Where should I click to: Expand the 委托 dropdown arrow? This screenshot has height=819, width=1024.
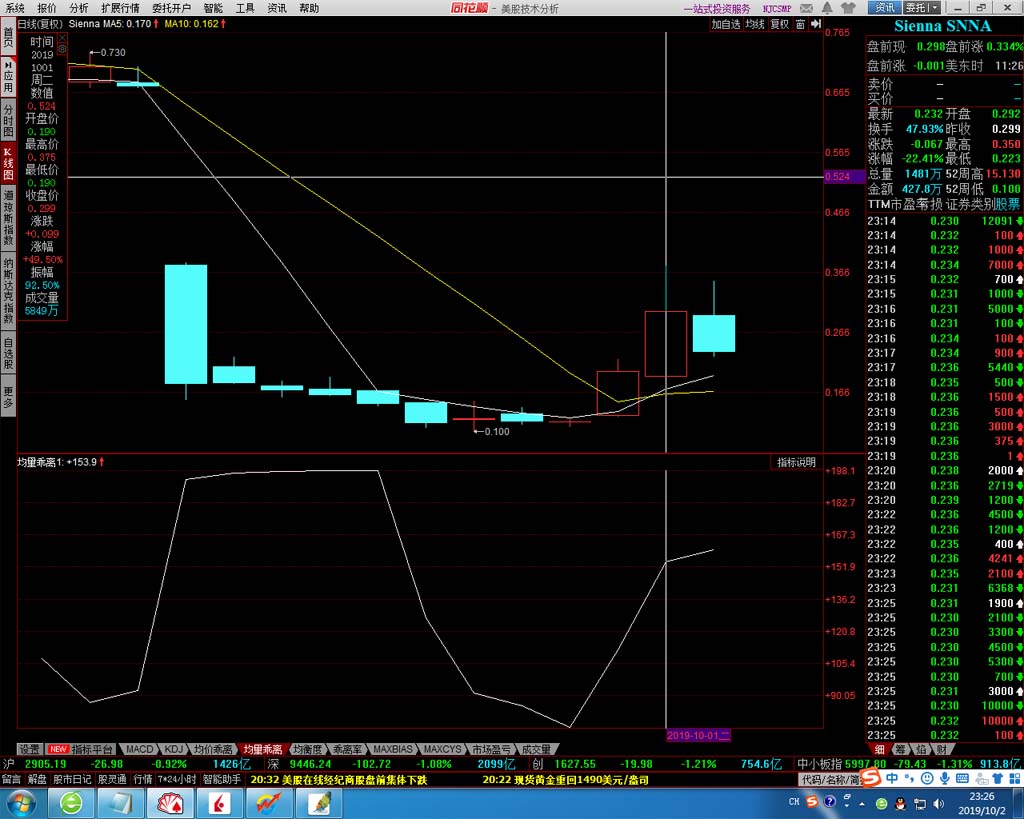tap(935, 8)
